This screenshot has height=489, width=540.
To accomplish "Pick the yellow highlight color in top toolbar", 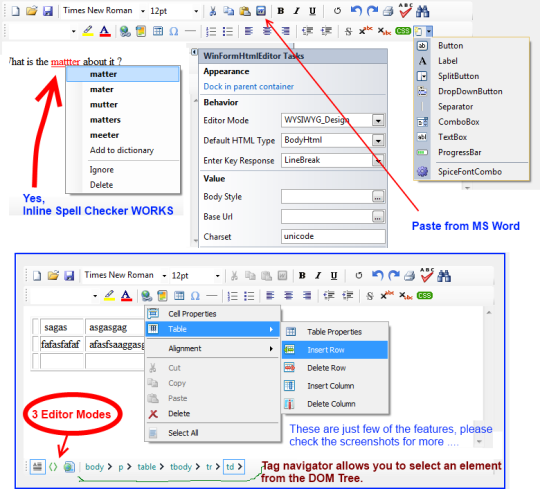I will (x=88, y=31).
